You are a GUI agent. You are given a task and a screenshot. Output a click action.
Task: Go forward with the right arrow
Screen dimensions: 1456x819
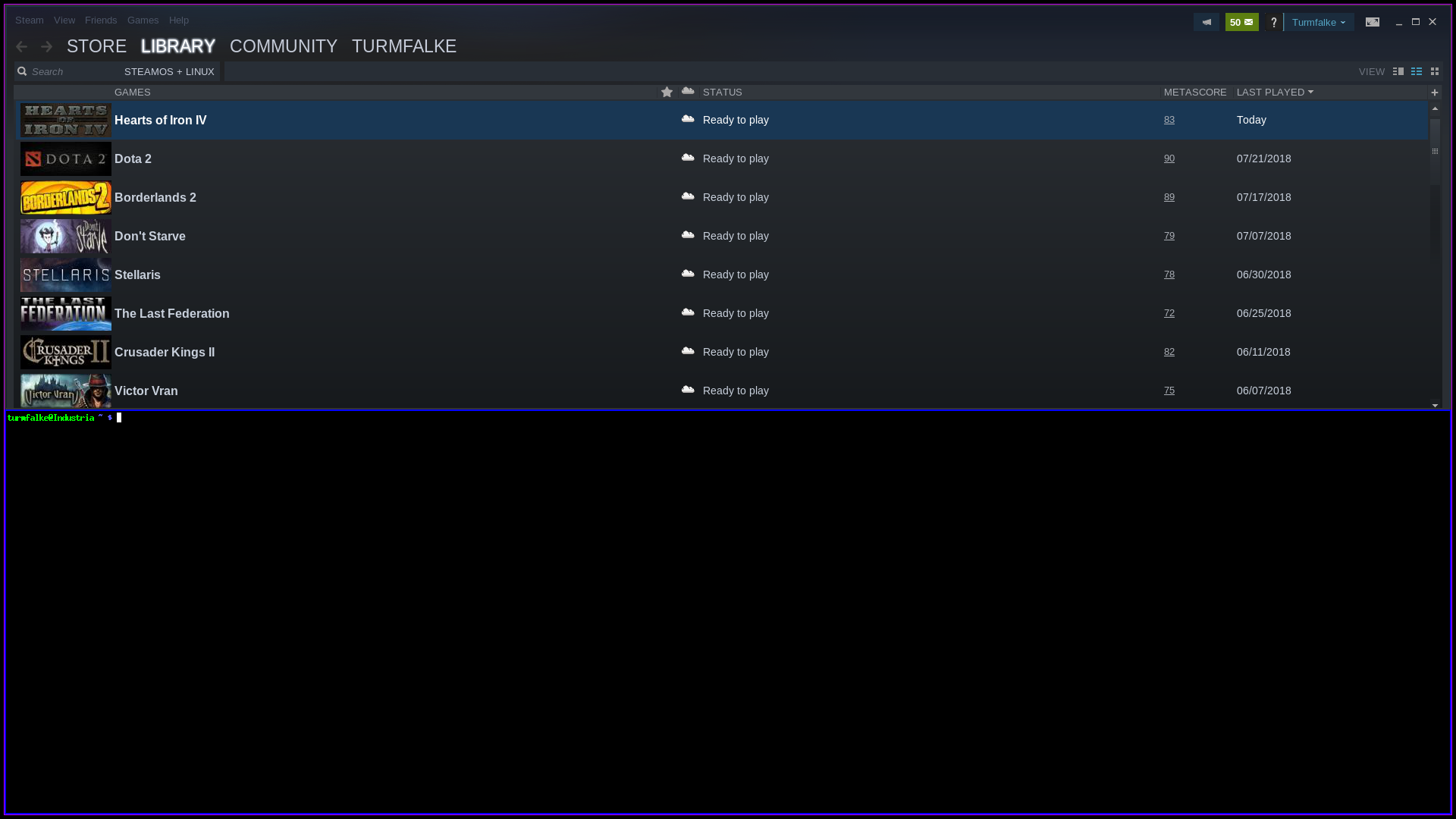coord(47,47)
